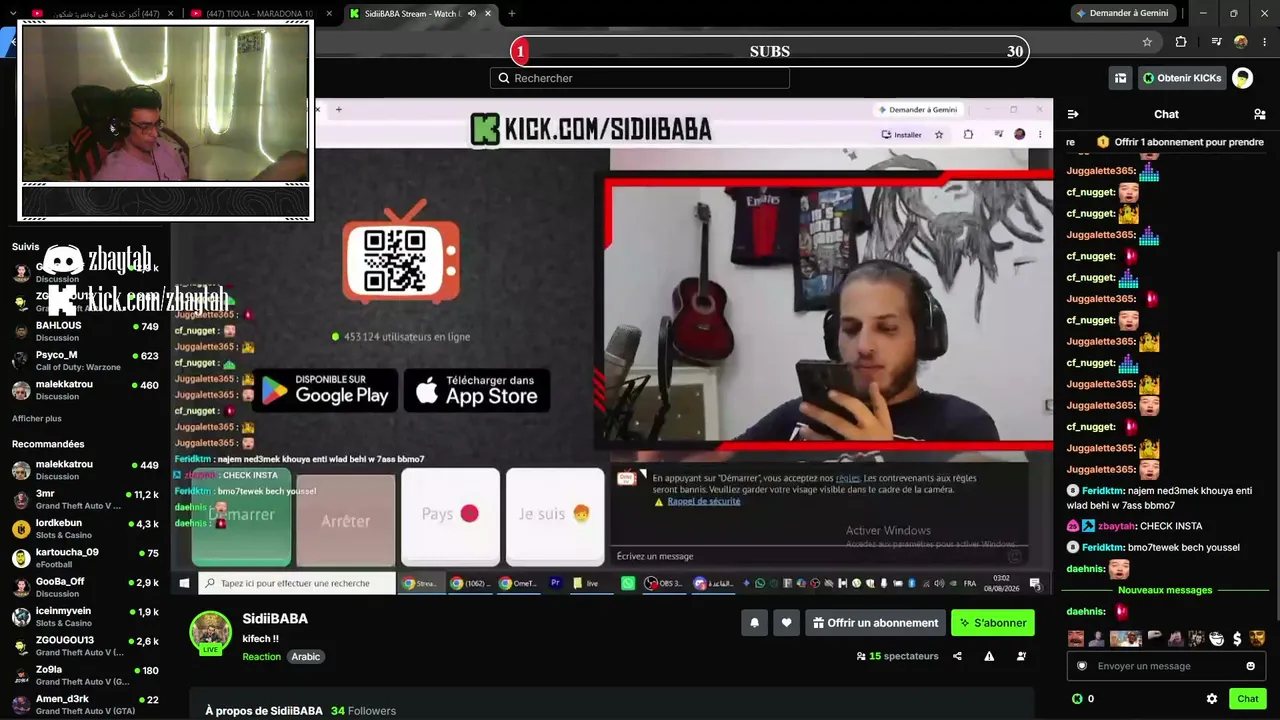1280x720 pixels.
Task: Open the Chrome profile avatar
Action: click(1241, 42)
